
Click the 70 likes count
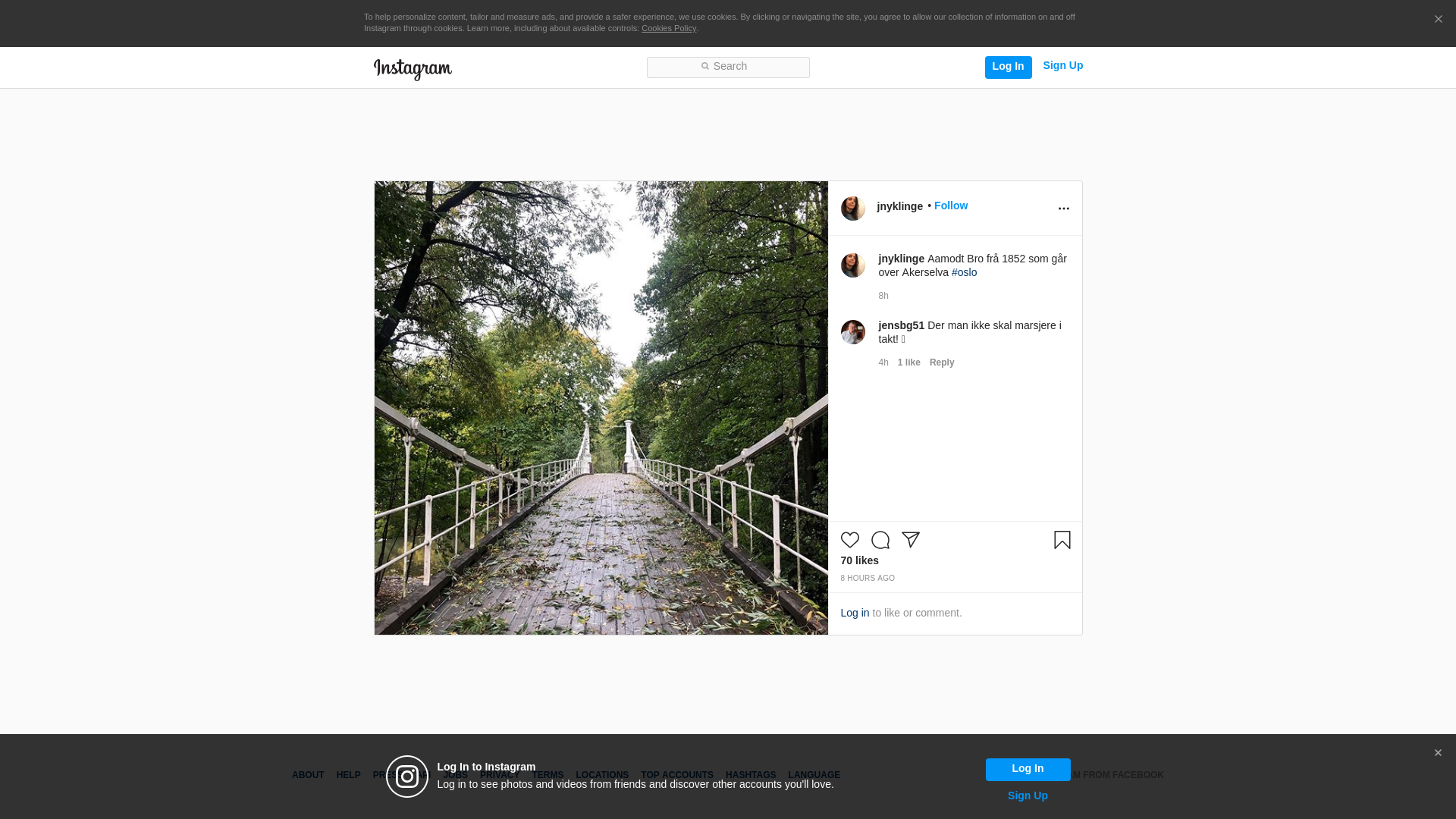pos(860,560)
